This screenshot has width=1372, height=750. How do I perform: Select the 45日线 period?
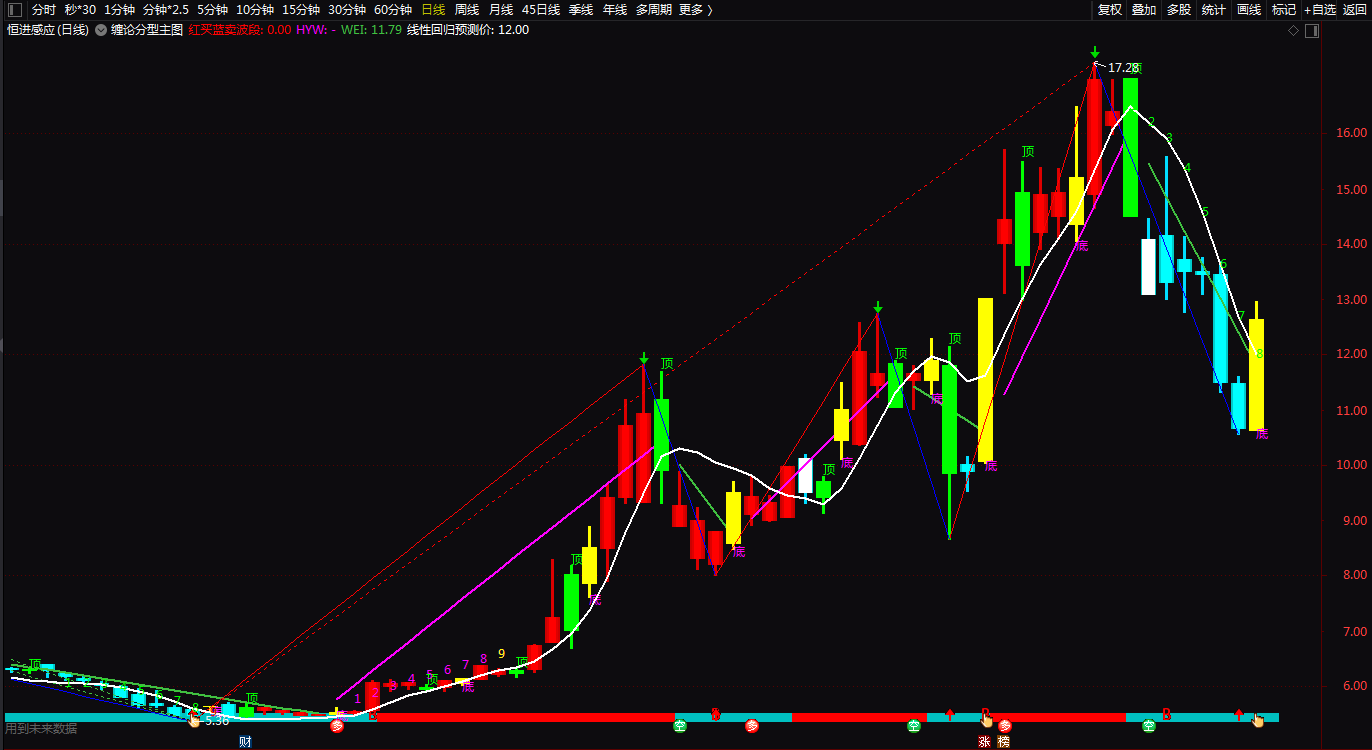(541, 10)
